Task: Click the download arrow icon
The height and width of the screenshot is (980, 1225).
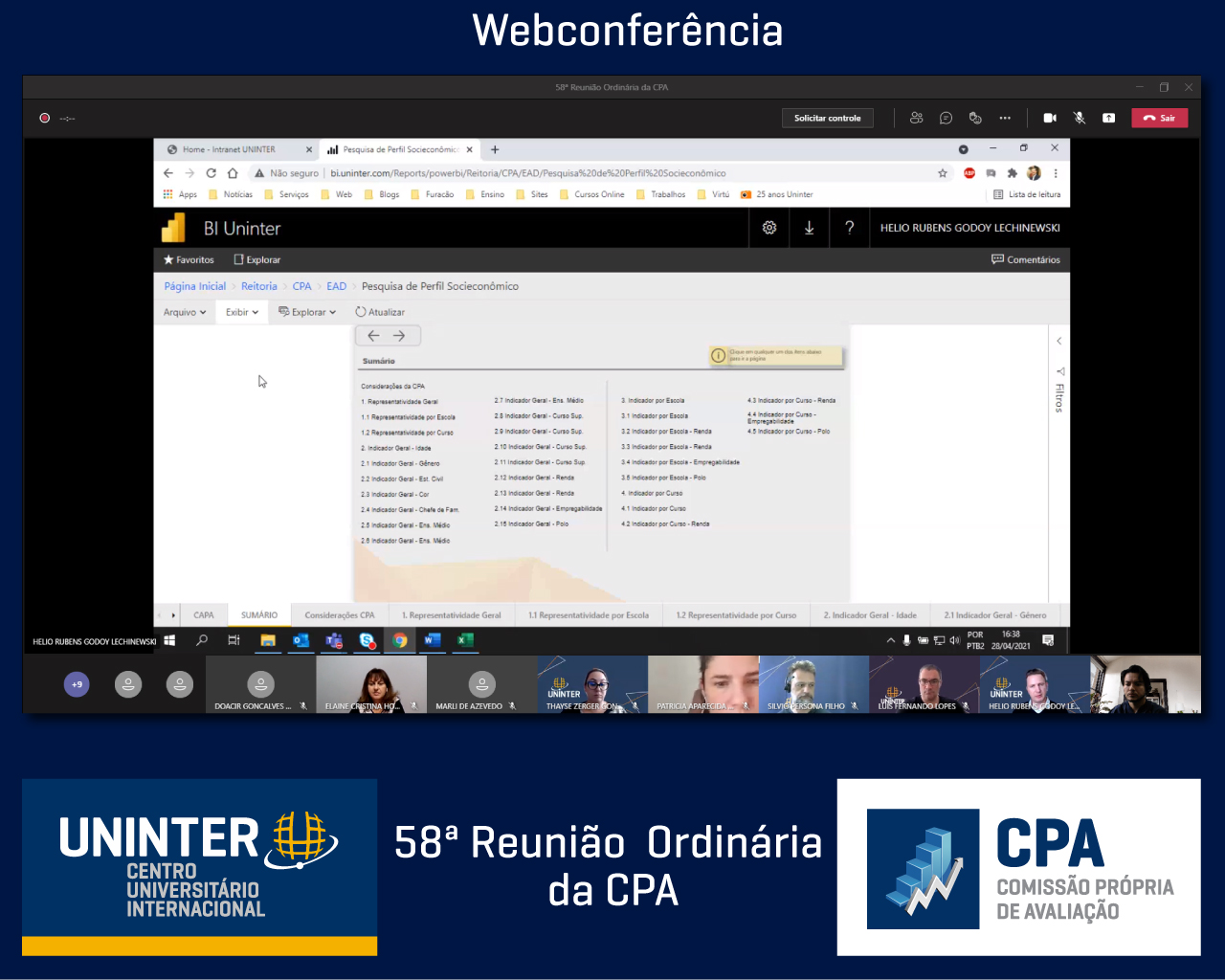Action: click(x=809, y=228)
